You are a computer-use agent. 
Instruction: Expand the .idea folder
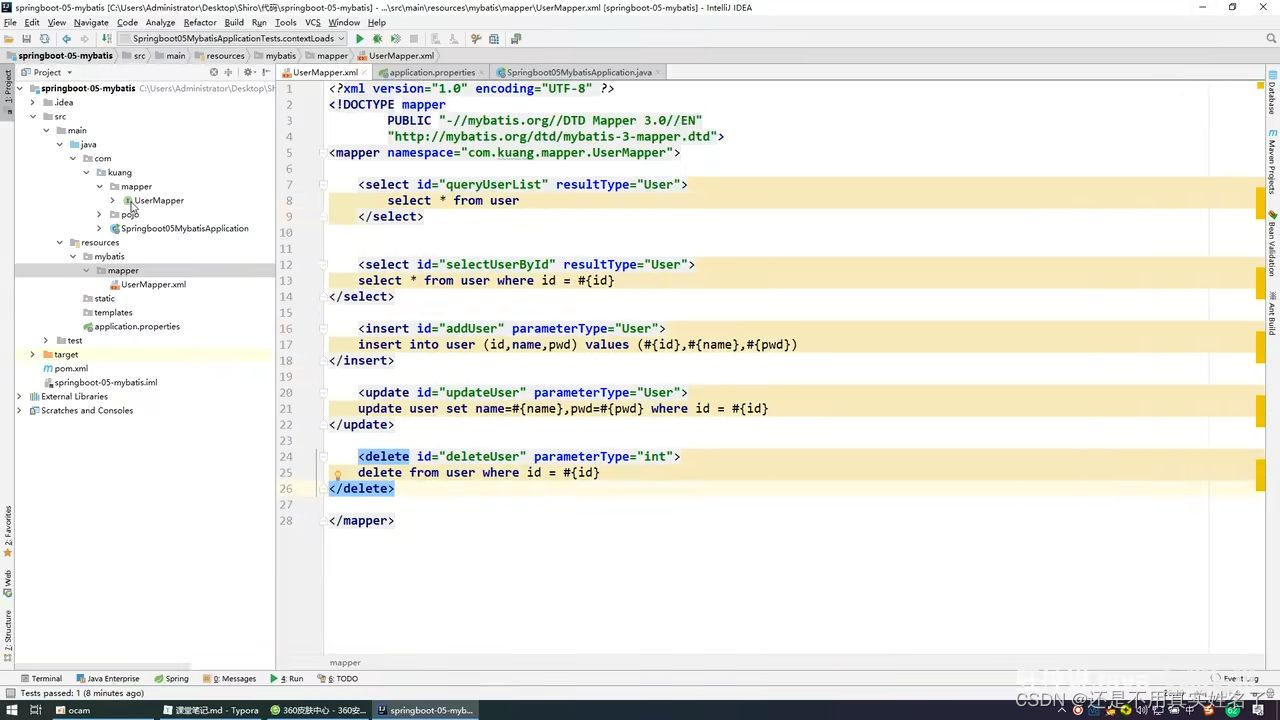point(32,102)
